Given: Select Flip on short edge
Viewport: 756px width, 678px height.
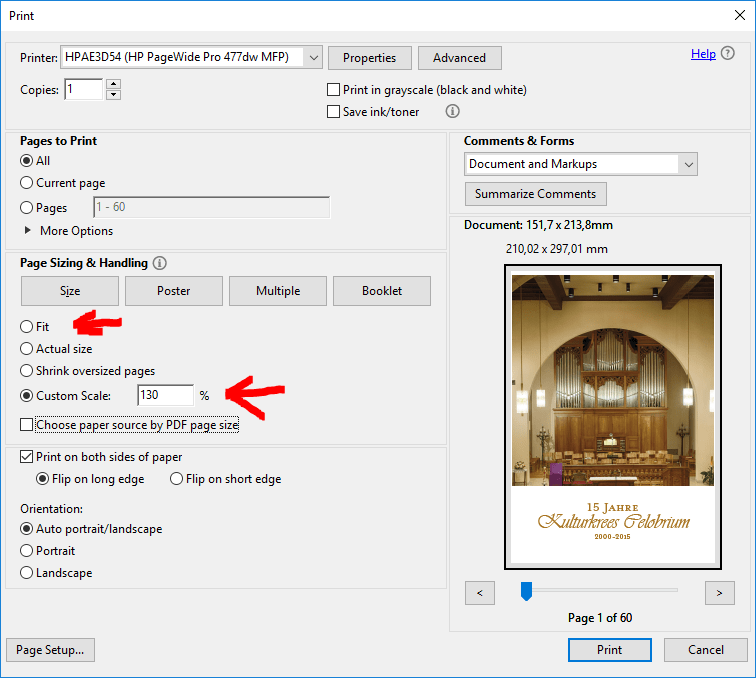Looking at the screenshot, I should [176, 479].
